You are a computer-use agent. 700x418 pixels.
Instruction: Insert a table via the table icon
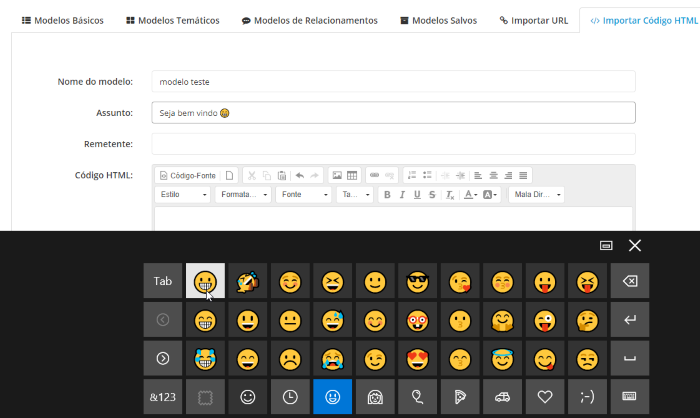coord(352,176)
